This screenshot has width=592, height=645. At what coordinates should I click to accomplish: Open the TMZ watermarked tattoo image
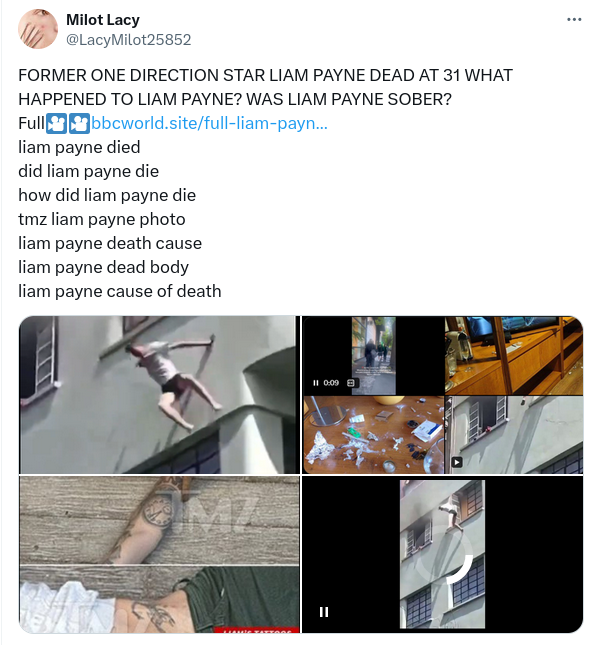[160, 555]
